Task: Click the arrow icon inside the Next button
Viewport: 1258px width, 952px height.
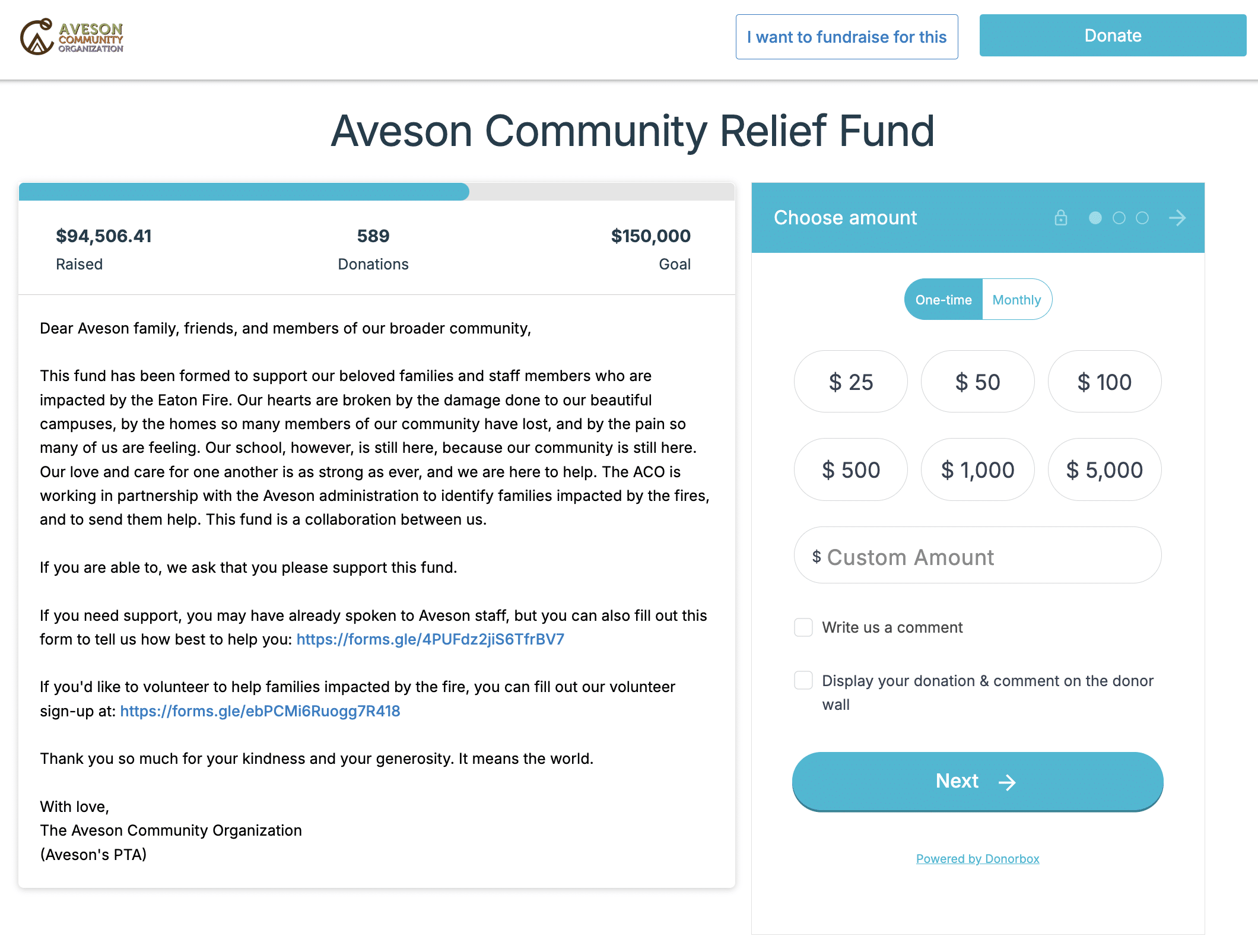Action: tap(1008, 782)
